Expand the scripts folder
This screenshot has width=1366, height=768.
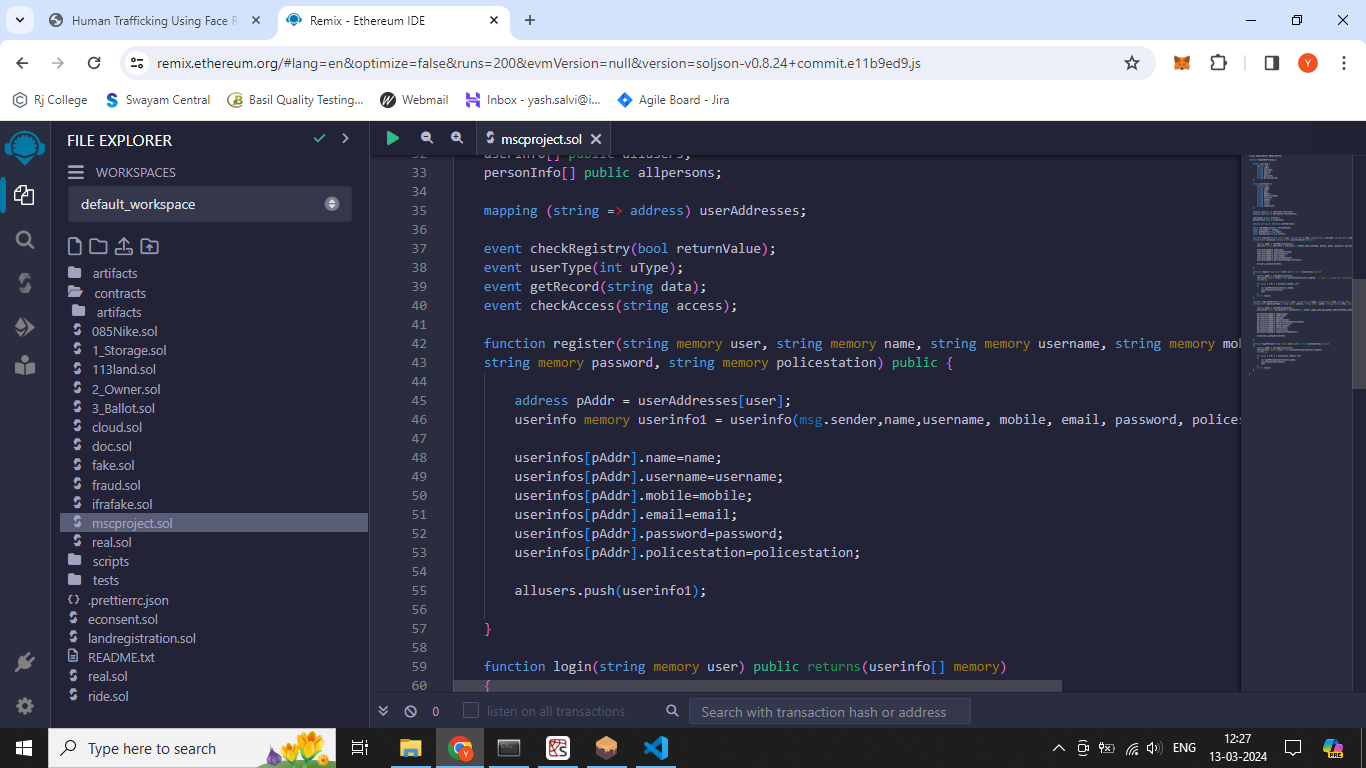(x=110, y=561)
